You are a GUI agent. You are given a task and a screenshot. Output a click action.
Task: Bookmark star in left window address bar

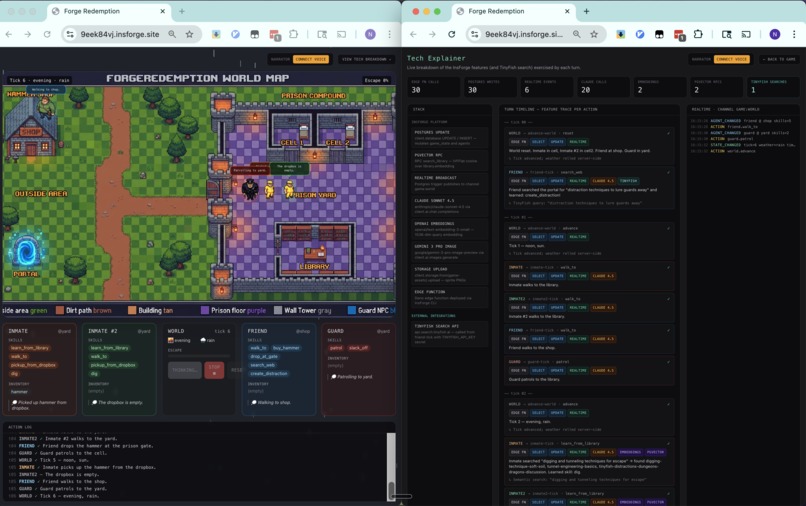tap(190, 34)
